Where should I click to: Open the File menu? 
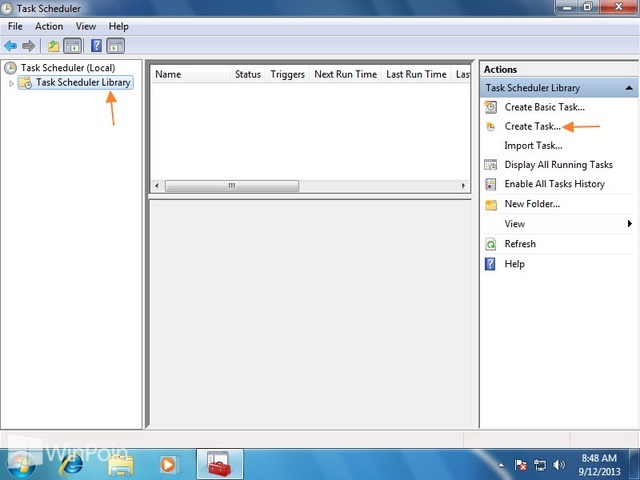coord(15,27)
